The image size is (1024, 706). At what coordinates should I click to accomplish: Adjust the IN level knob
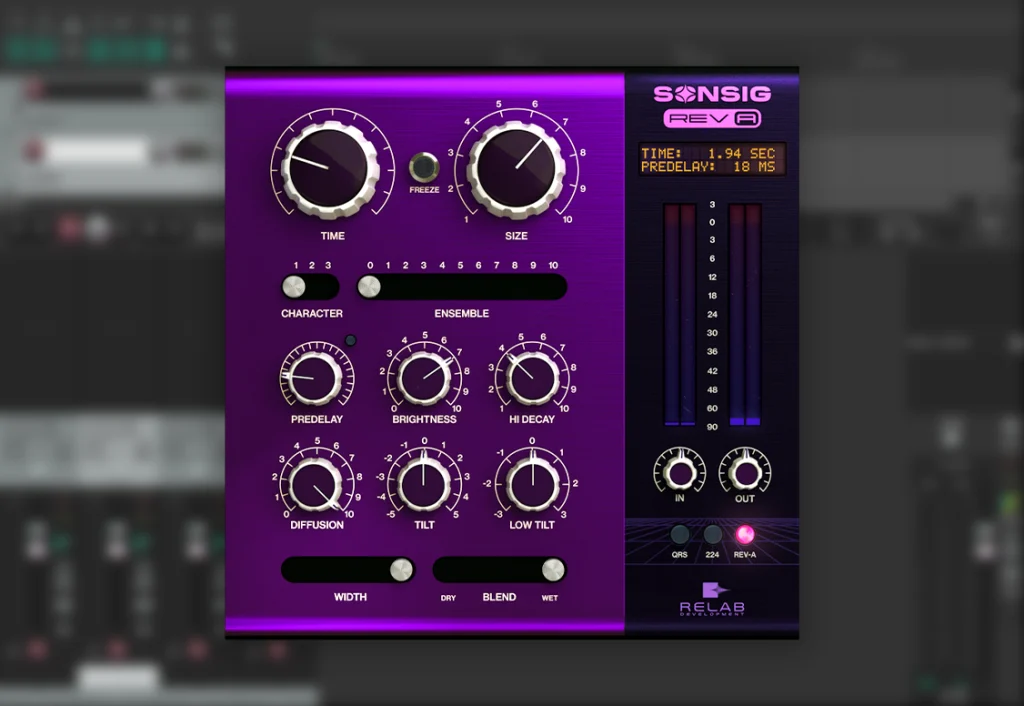tap(679, 472)
